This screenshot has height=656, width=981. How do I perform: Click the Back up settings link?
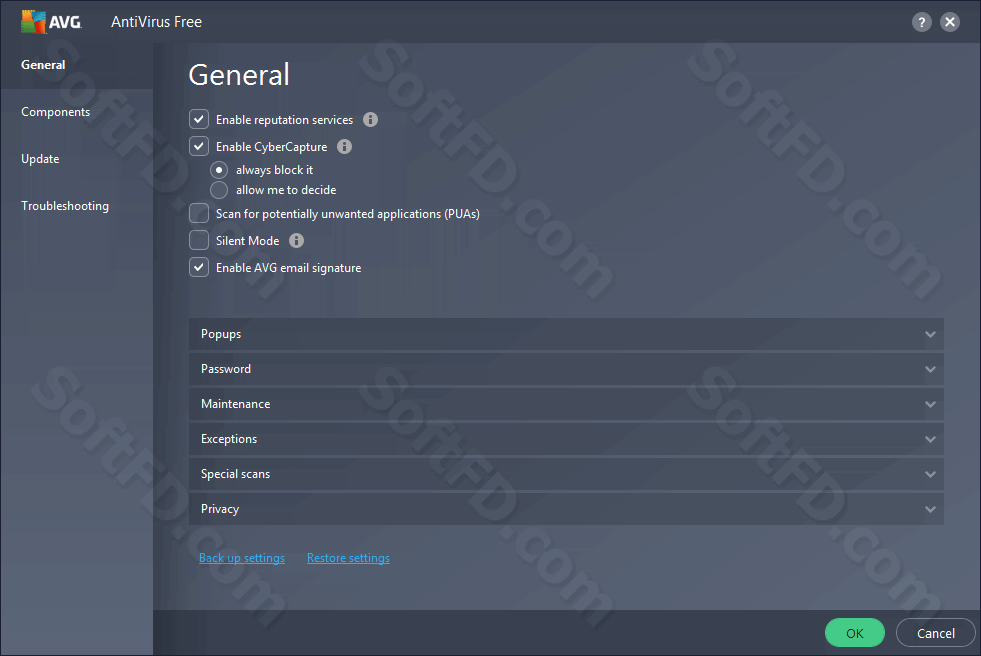click(241, 558)
